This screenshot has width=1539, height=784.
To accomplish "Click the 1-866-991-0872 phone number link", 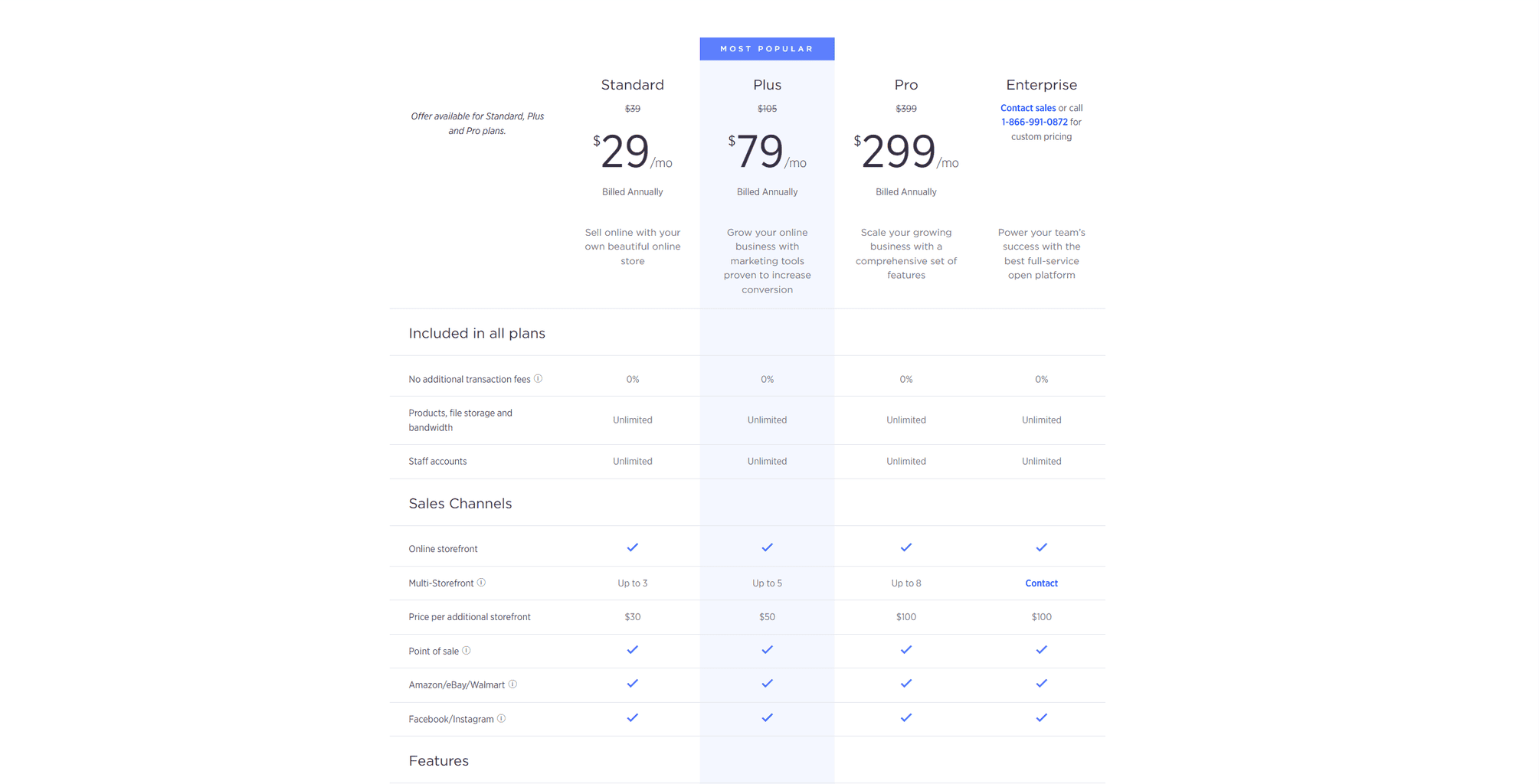I will tap(1034, 122).
